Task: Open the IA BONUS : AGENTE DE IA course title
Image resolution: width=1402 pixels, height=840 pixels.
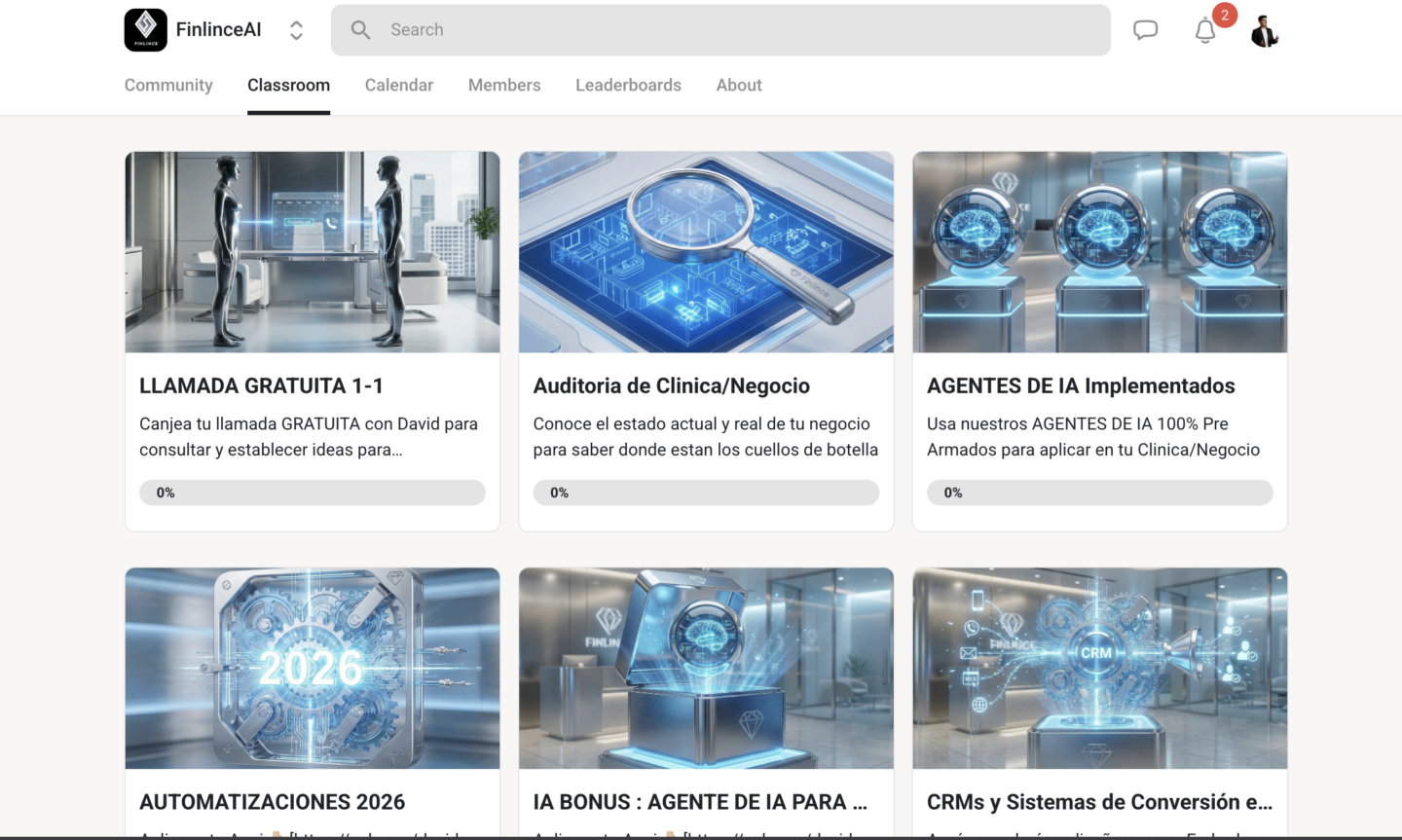Action: (x=700, y=802)
